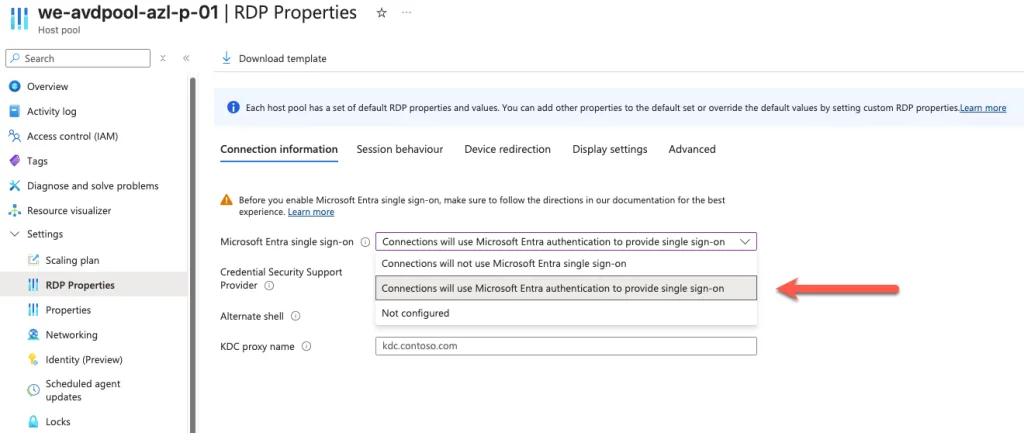
Task: Open Scaling plan under Settings
Action: pyautogui.click(x=72, y=260)
